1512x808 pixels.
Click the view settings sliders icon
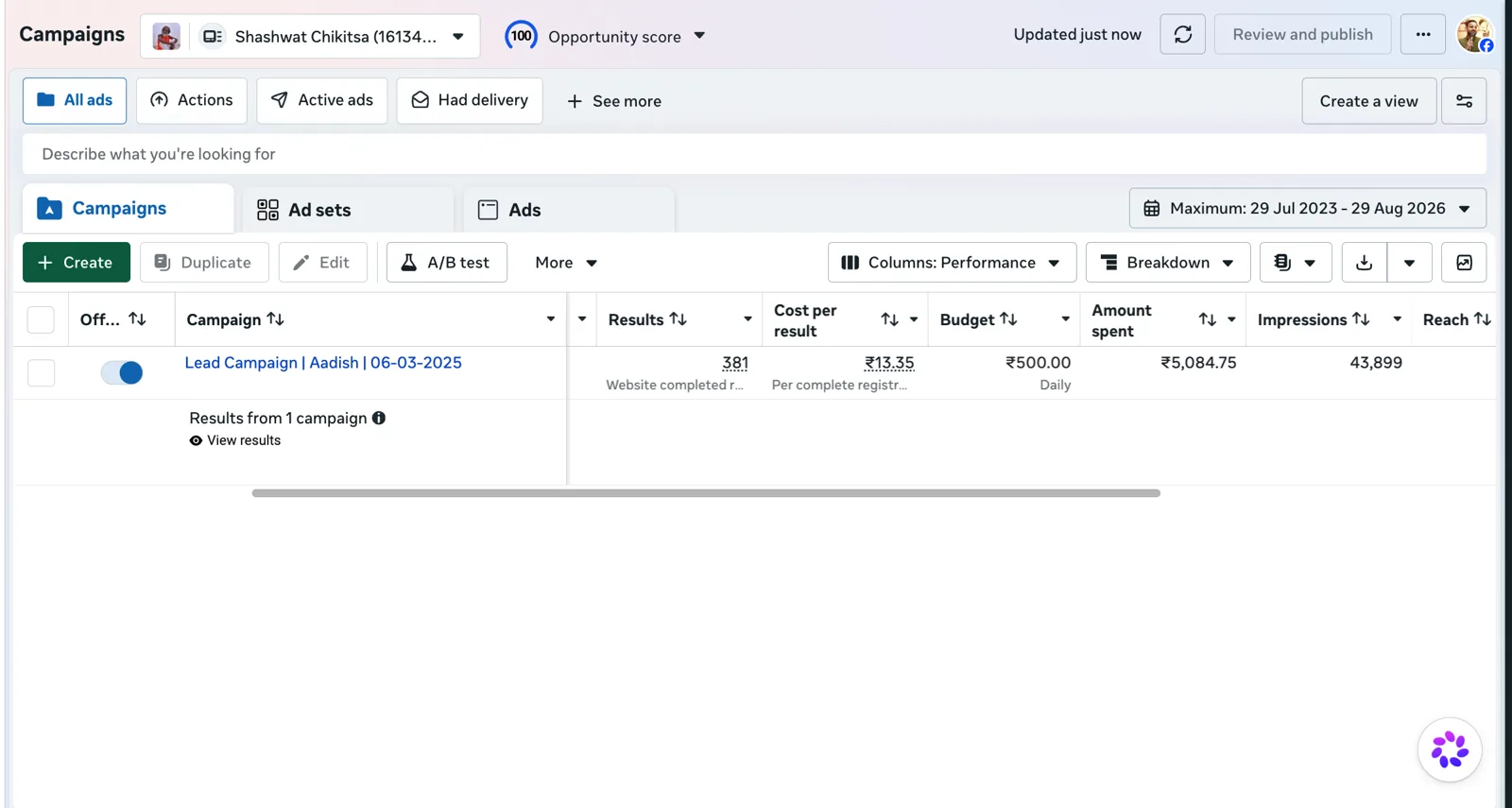(1464, 101)
